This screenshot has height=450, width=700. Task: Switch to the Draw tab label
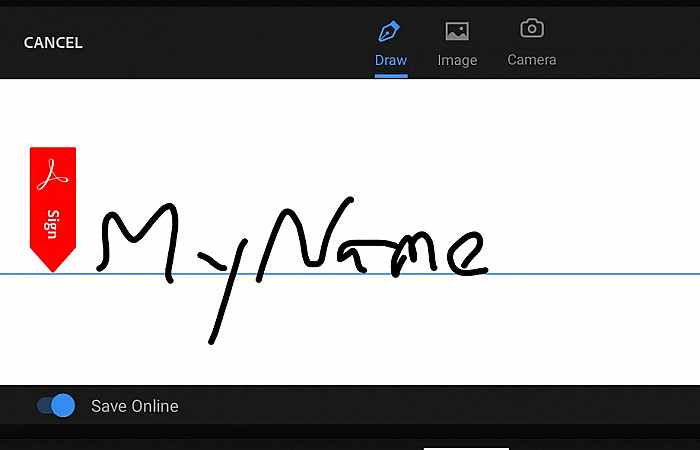[x=390, y=60]
